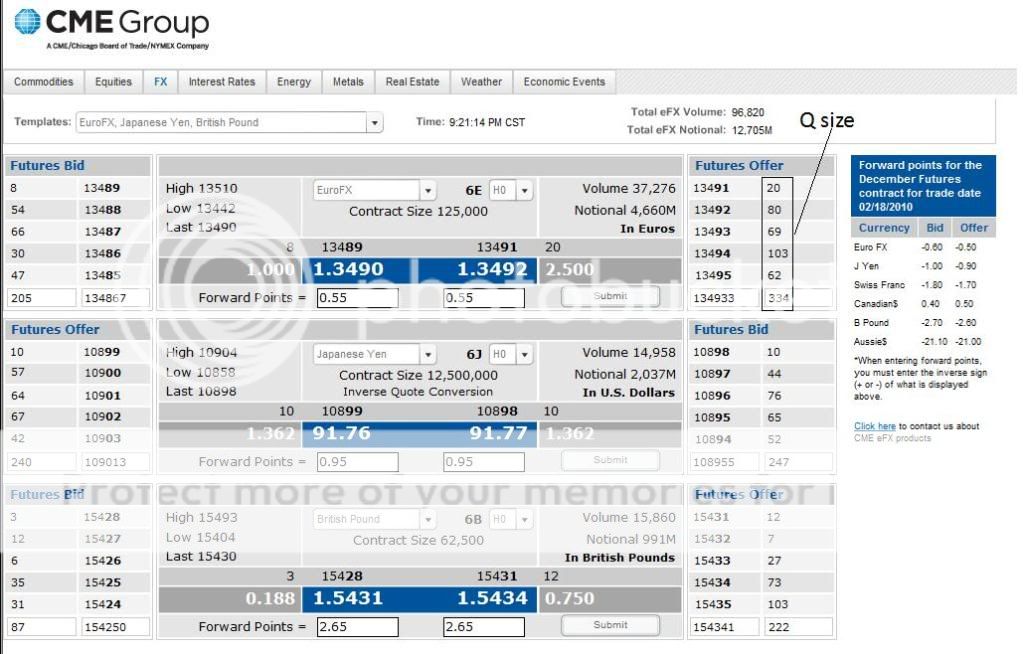The height and width of the screenshot is (654, 1023).
Task: Click the EuroFX Volume 37,276 value
Action: pyautogui.click(x=628, y=189)
